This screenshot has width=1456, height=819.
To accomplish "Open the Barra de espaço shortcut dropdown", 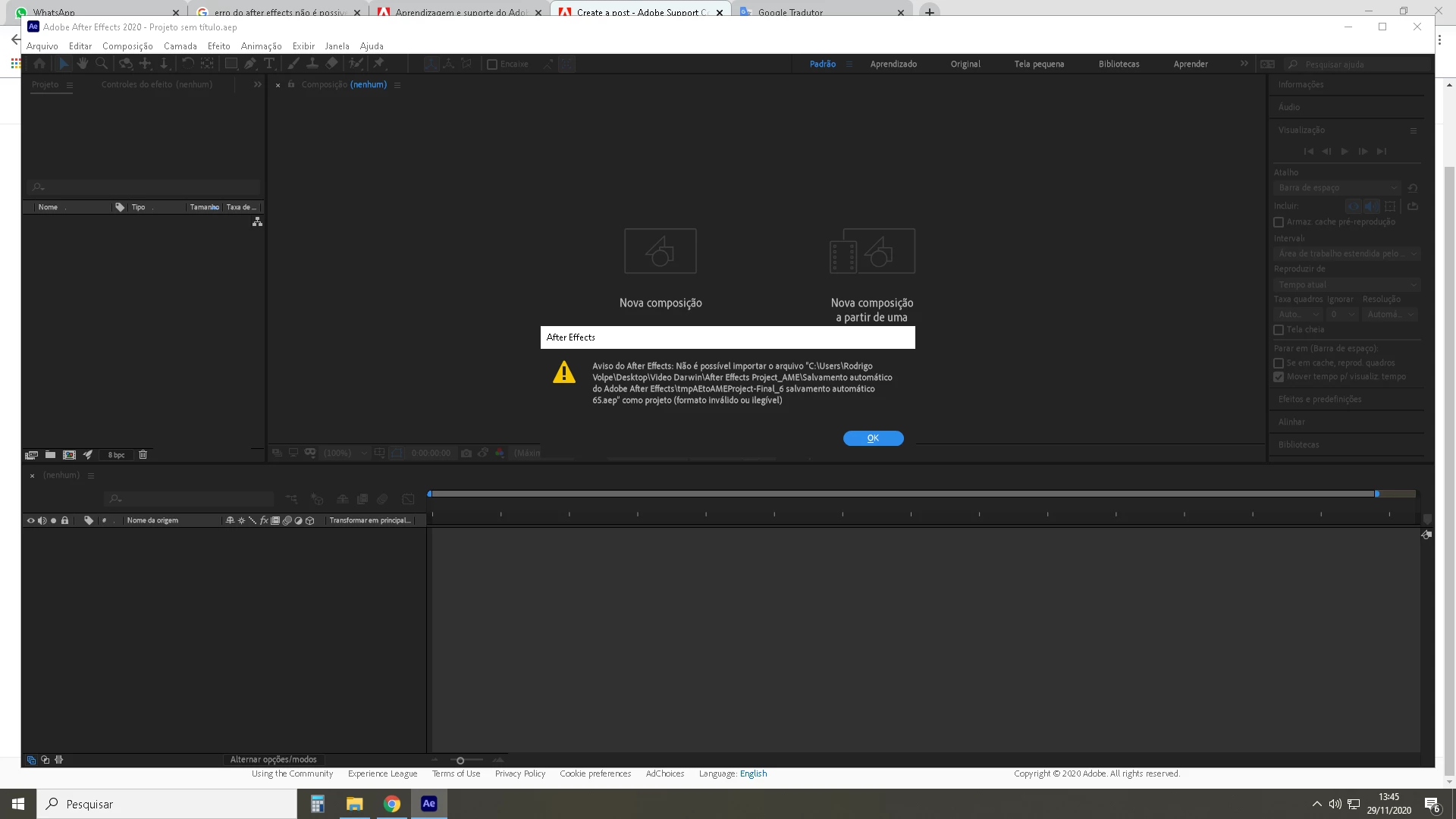I will [x=1338, y=188].
